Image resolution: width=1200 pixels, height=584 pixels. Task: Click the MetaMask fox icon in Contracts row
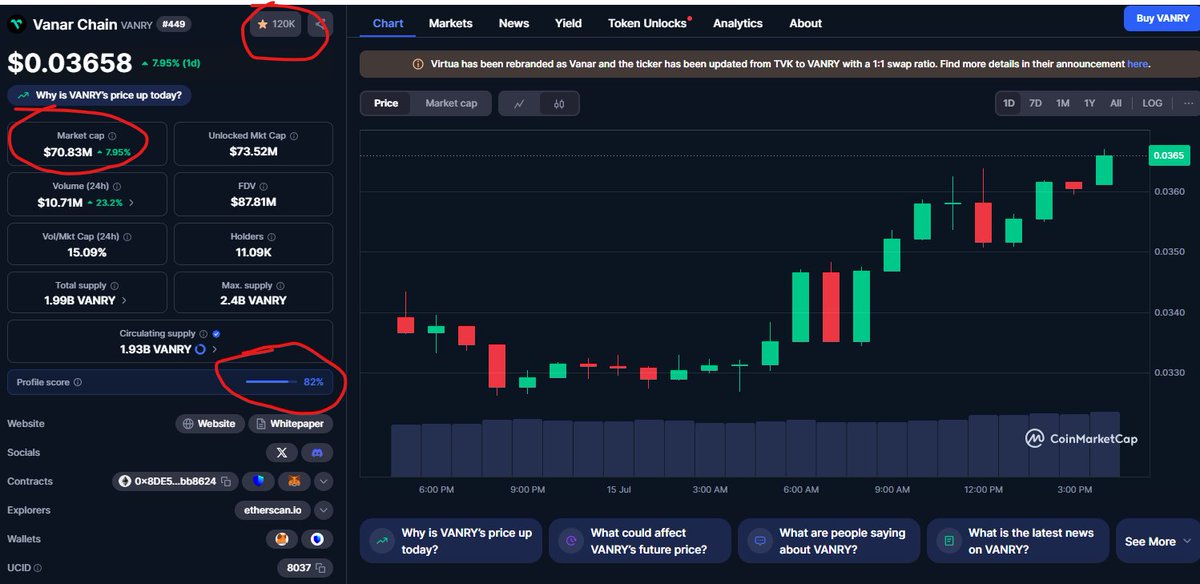294,481
